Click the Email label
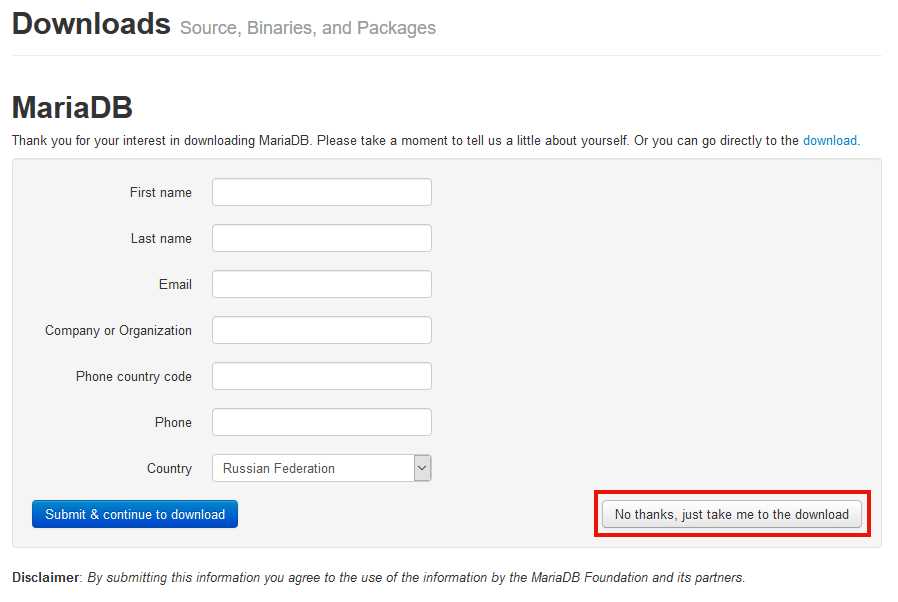898x602 pixels. [175, 284]
